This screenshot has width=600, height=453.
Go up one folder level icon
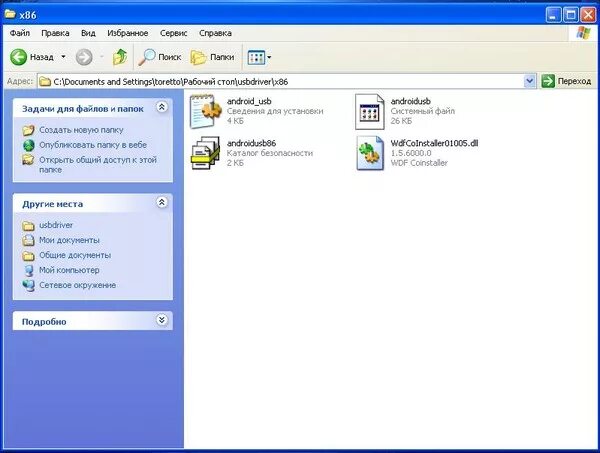(120, 57)
